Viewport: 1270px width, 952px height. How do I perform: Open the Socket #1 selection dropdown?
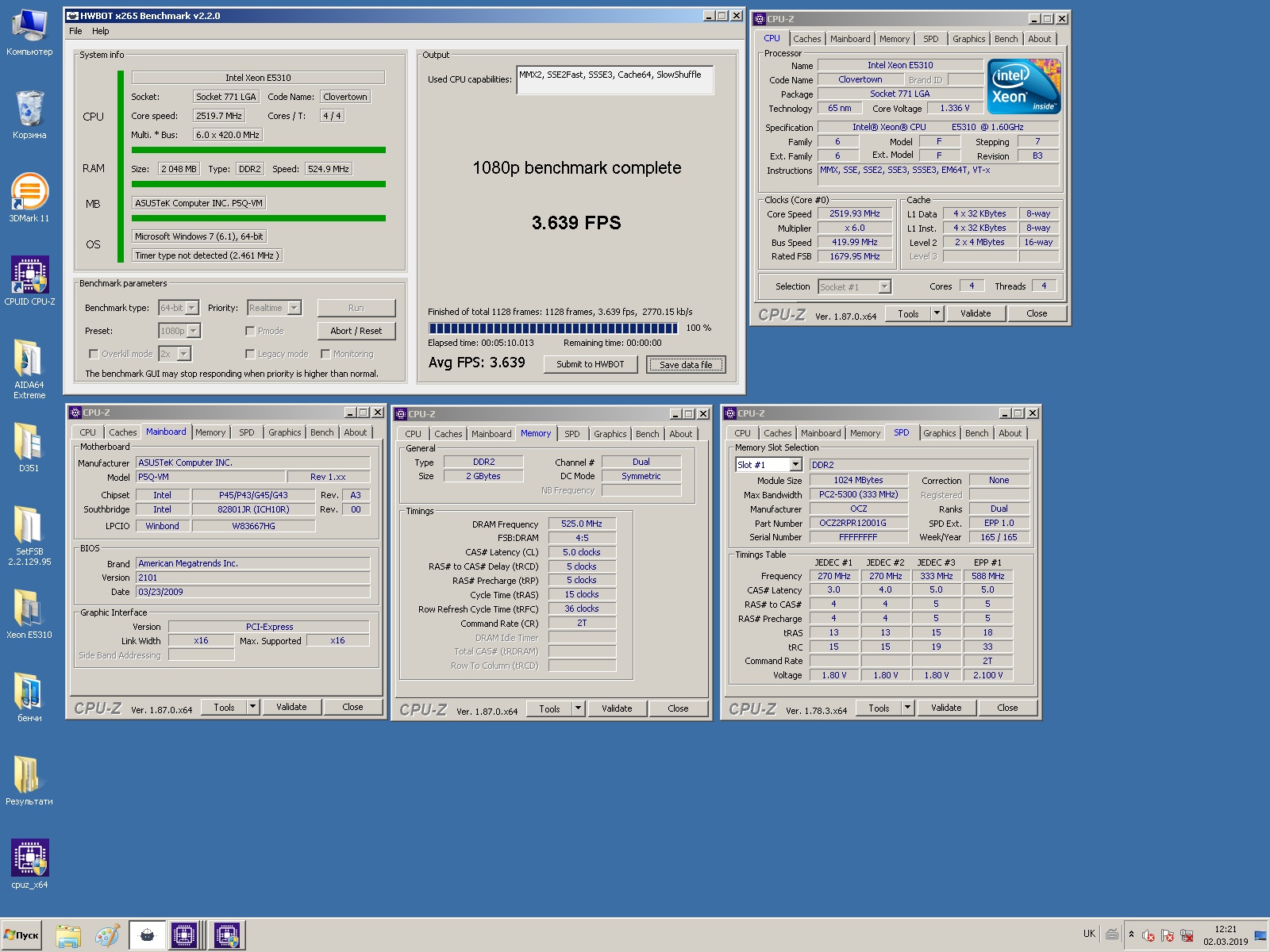885,286
